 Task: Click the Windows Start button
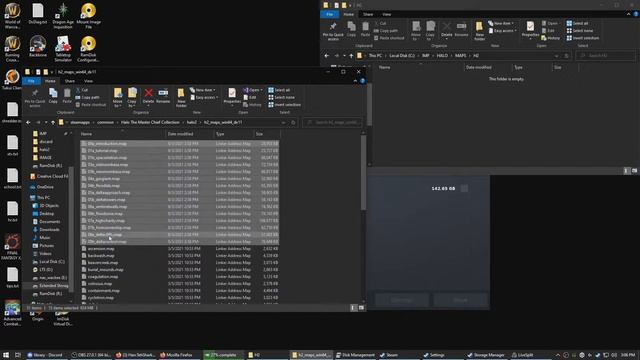click(6, 355)
